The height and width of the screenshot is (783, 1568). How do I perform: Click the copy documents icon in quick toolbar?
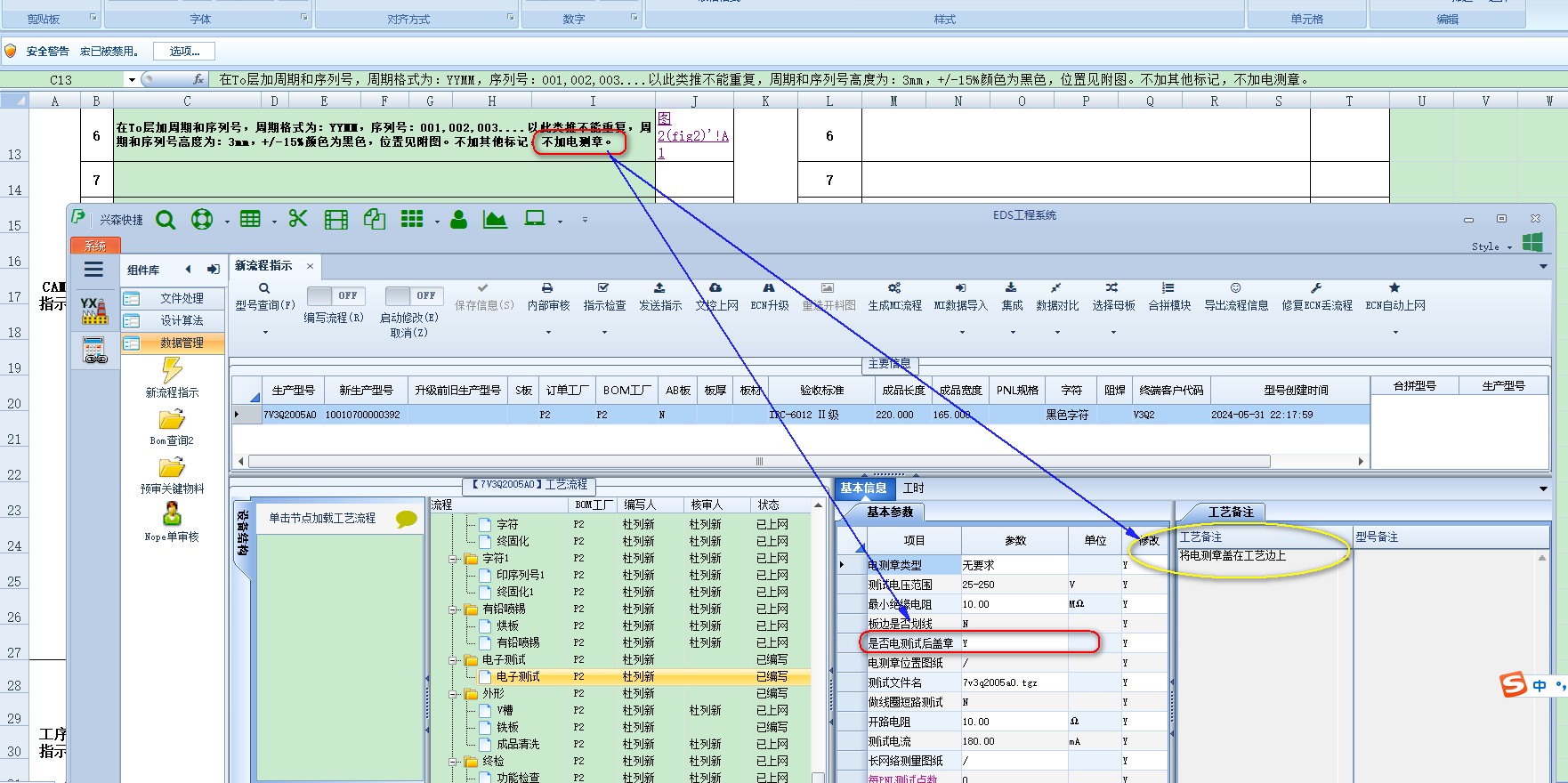[375, 219]
